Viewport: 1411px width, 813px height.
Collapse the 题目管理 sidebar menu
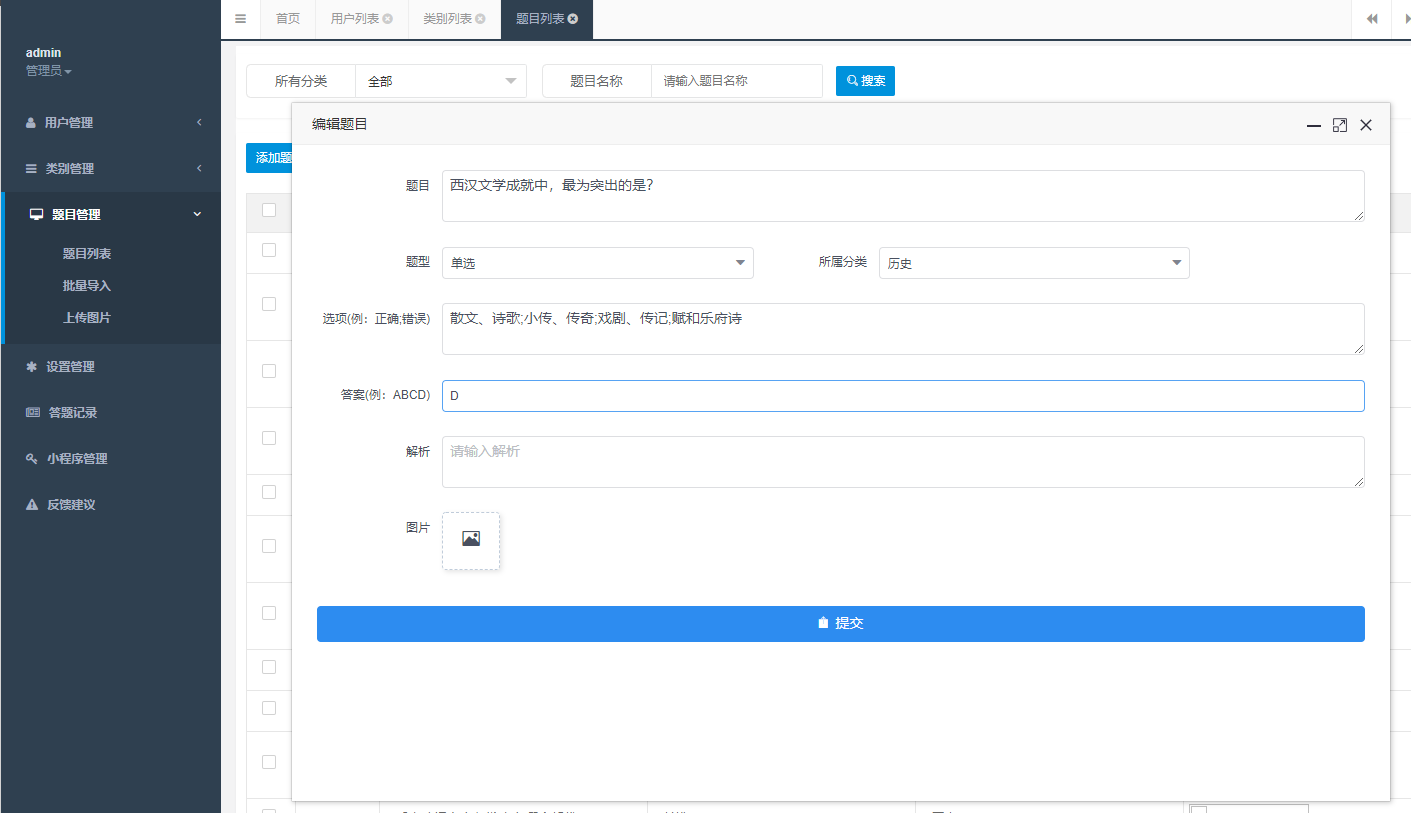(x=111, y=214)
